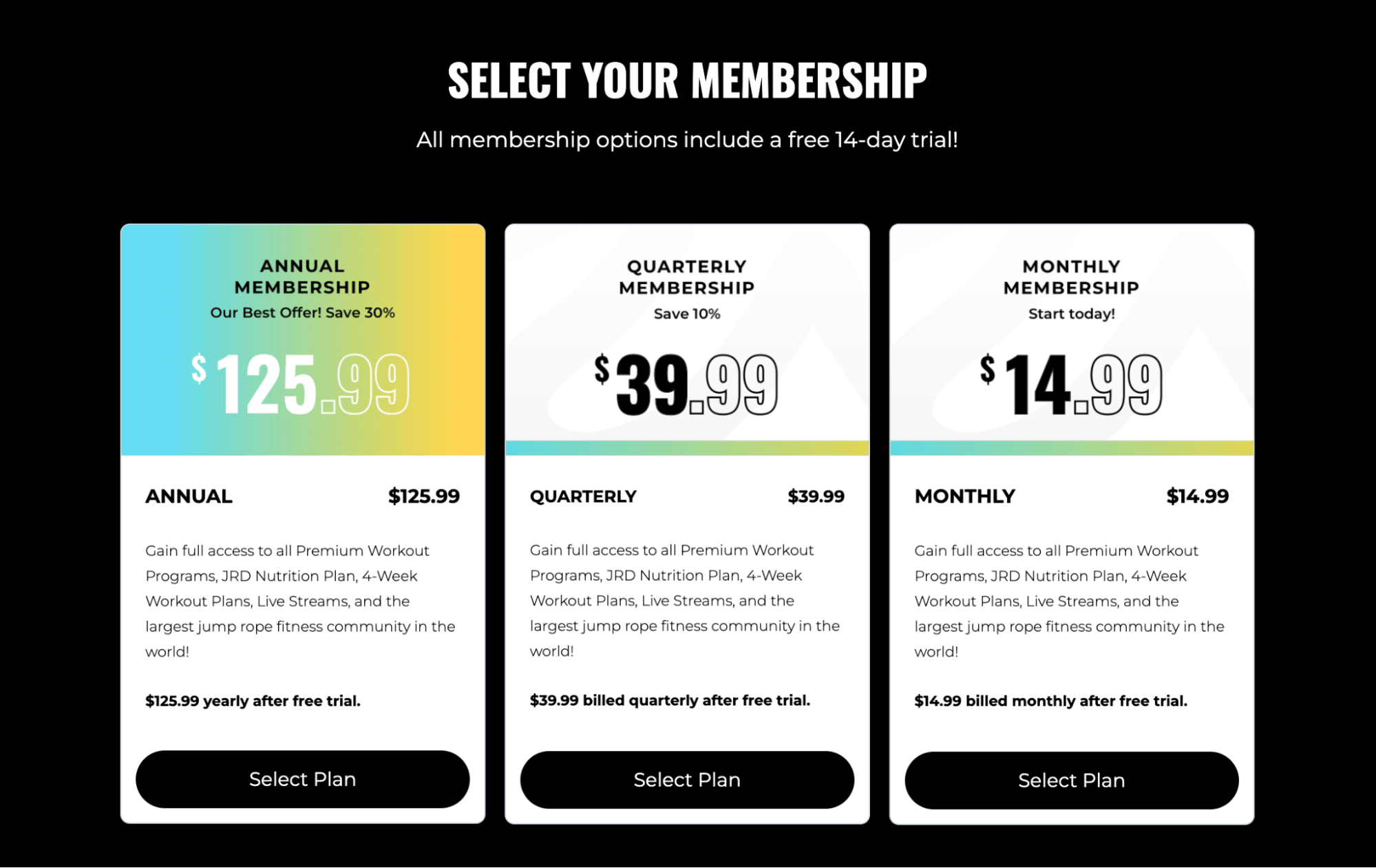Click the QUARTERLY plan name label
1376x868 pixels.
582,496
